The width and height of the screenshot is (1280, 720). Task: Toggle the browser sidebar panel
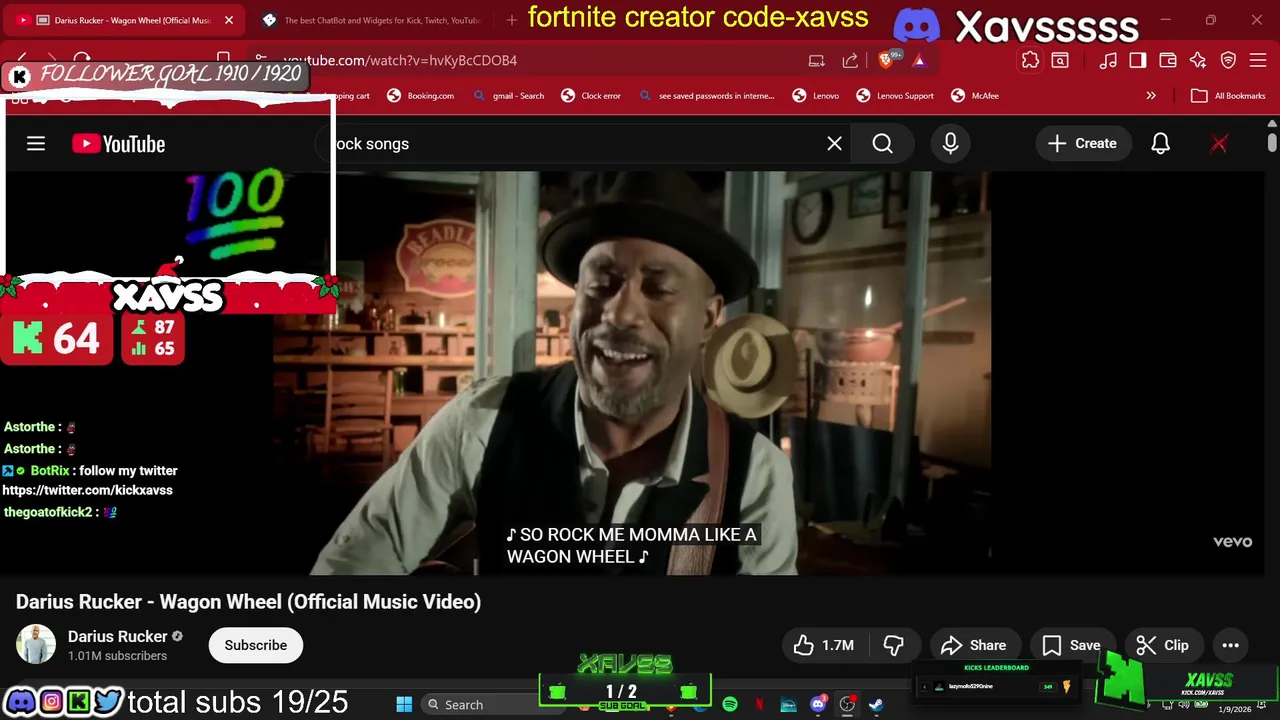[x=1138, y=61]
